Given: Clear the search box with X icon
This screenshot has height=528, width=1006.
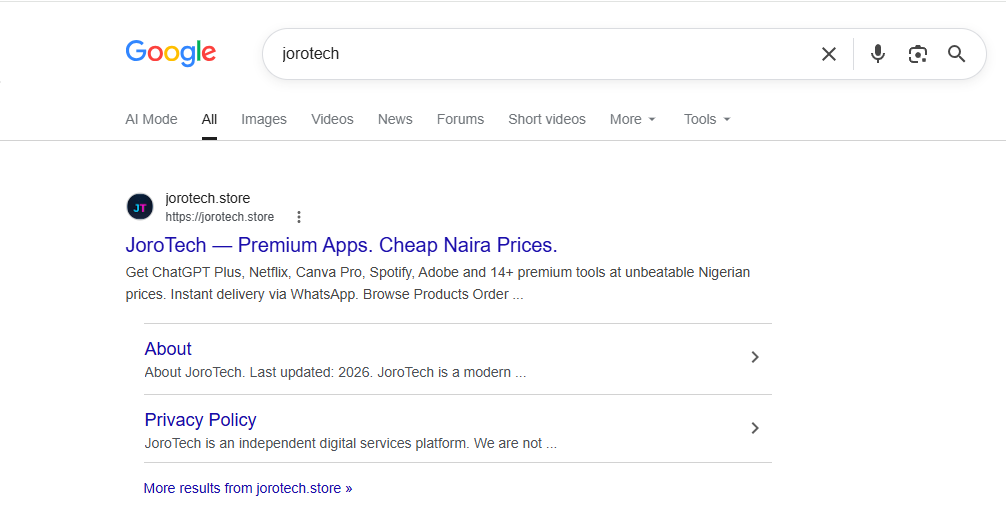Looking at the screenshot, I should [x=829, y=54].
